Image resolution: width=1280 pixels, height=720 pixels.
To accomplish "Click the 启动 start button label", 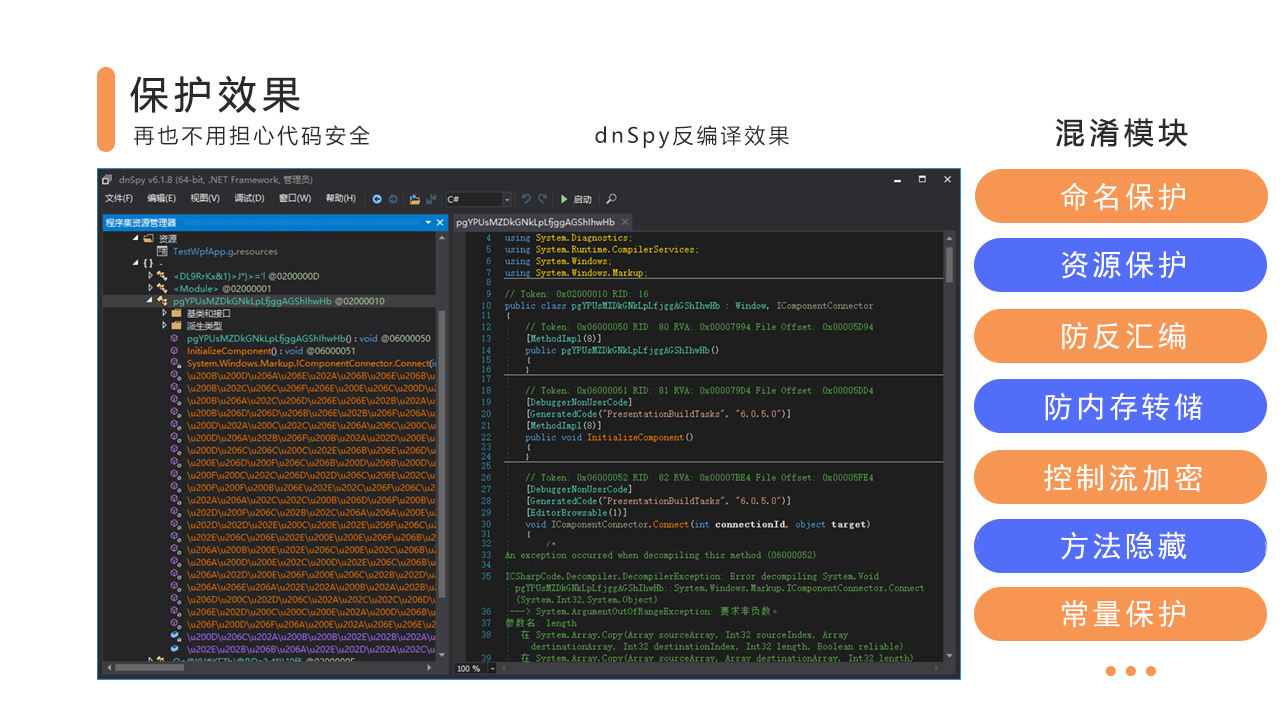I will click(582, 199).
